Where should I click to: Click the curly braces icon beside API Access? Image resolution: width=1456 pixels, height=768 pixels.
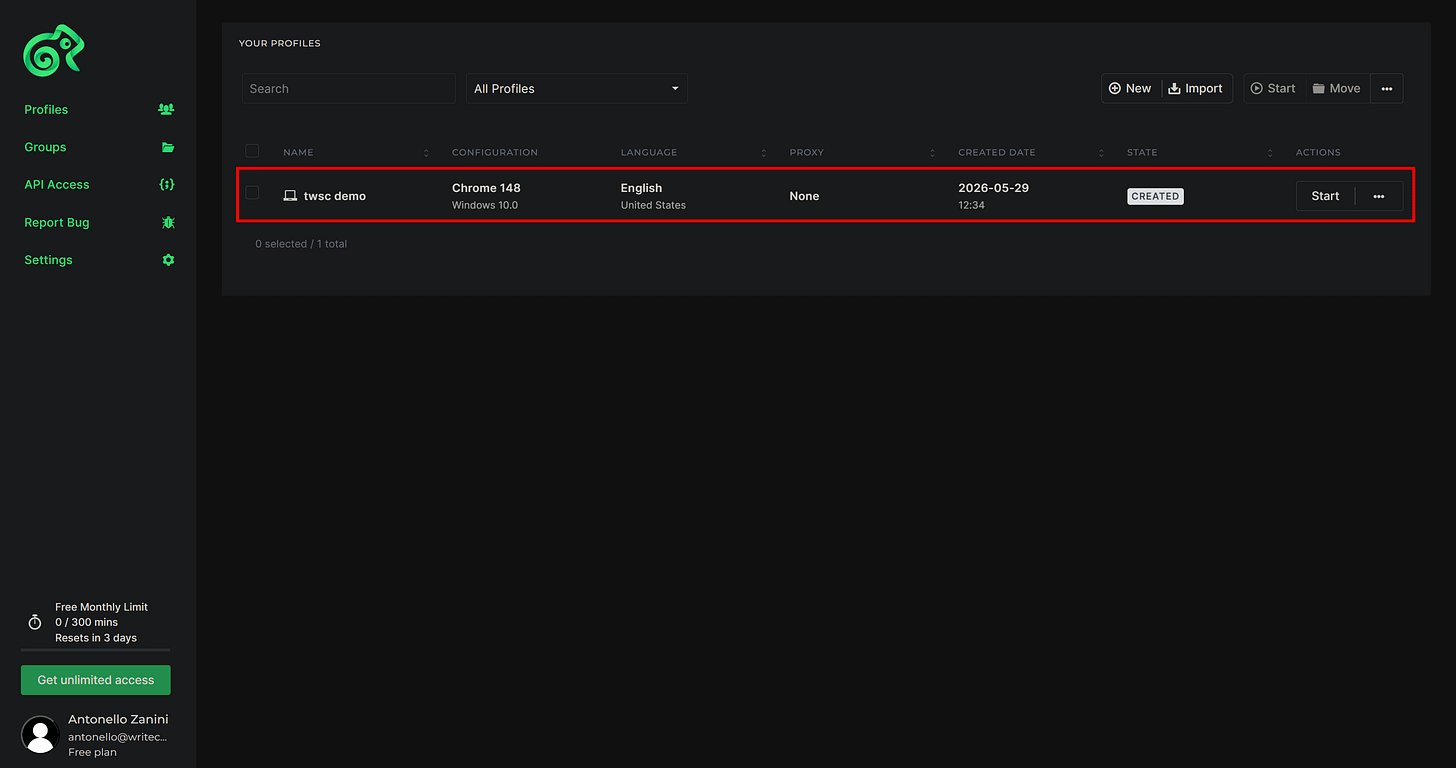[x=167, y=185]
